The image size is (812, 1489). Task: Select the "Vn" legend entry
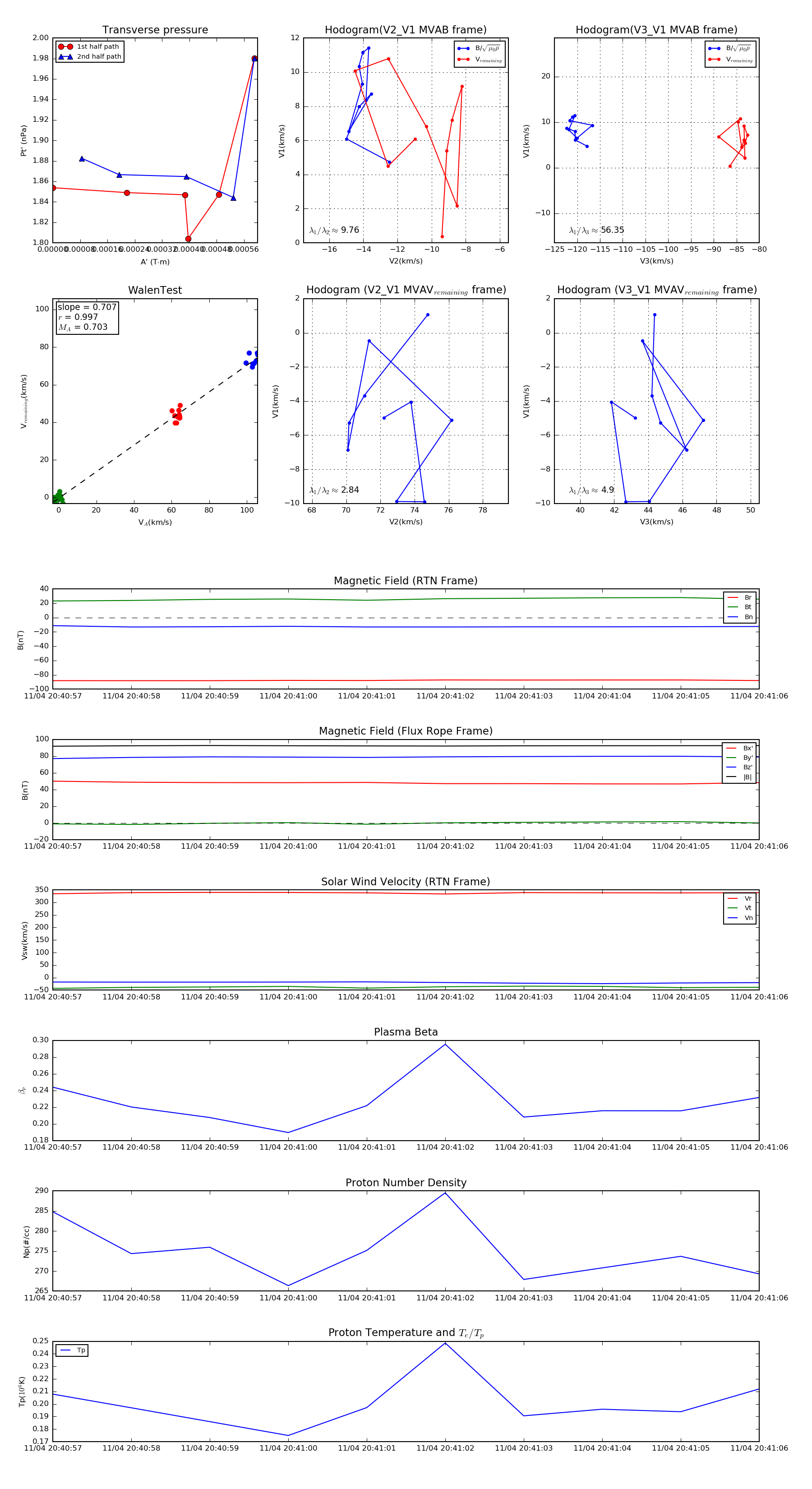click(740, 918)
